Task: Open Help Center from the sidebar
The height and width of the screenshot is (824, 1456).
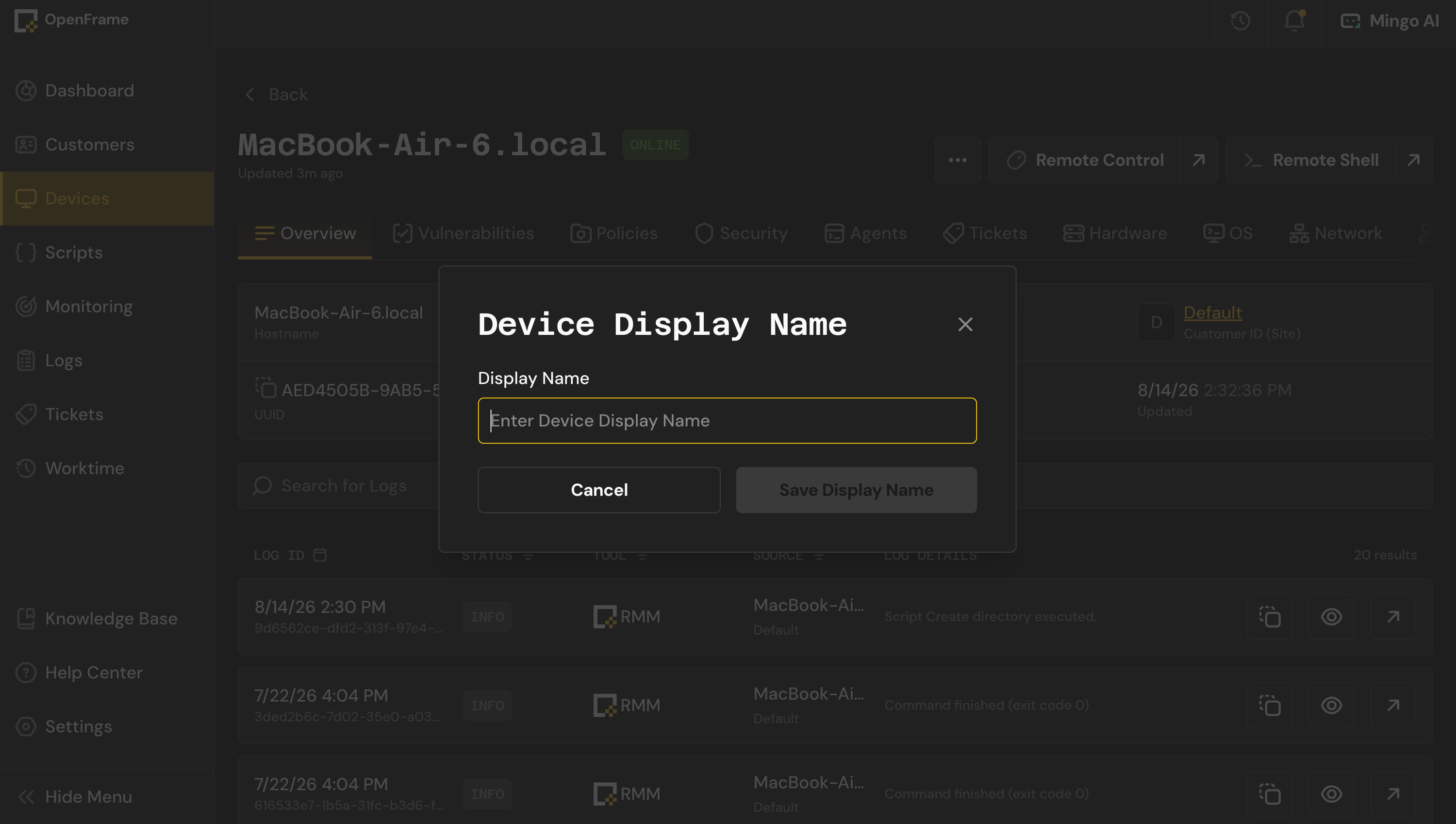Action: 107,673
